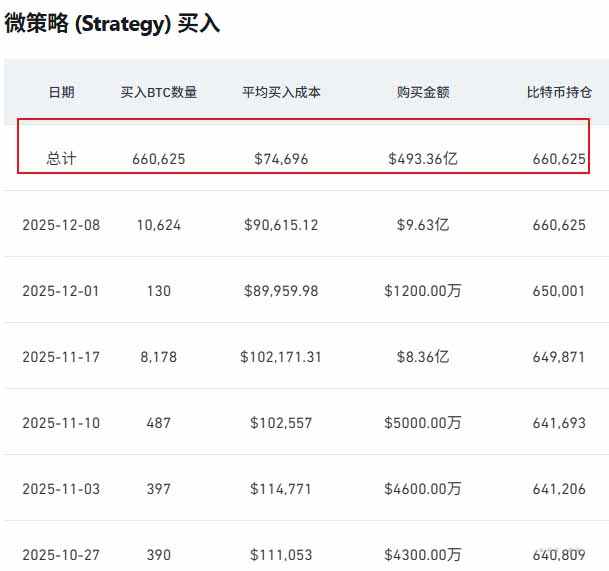Click the BTC quantity 397
The width and height of the screenshot is (609, 571).
(159, 489)
